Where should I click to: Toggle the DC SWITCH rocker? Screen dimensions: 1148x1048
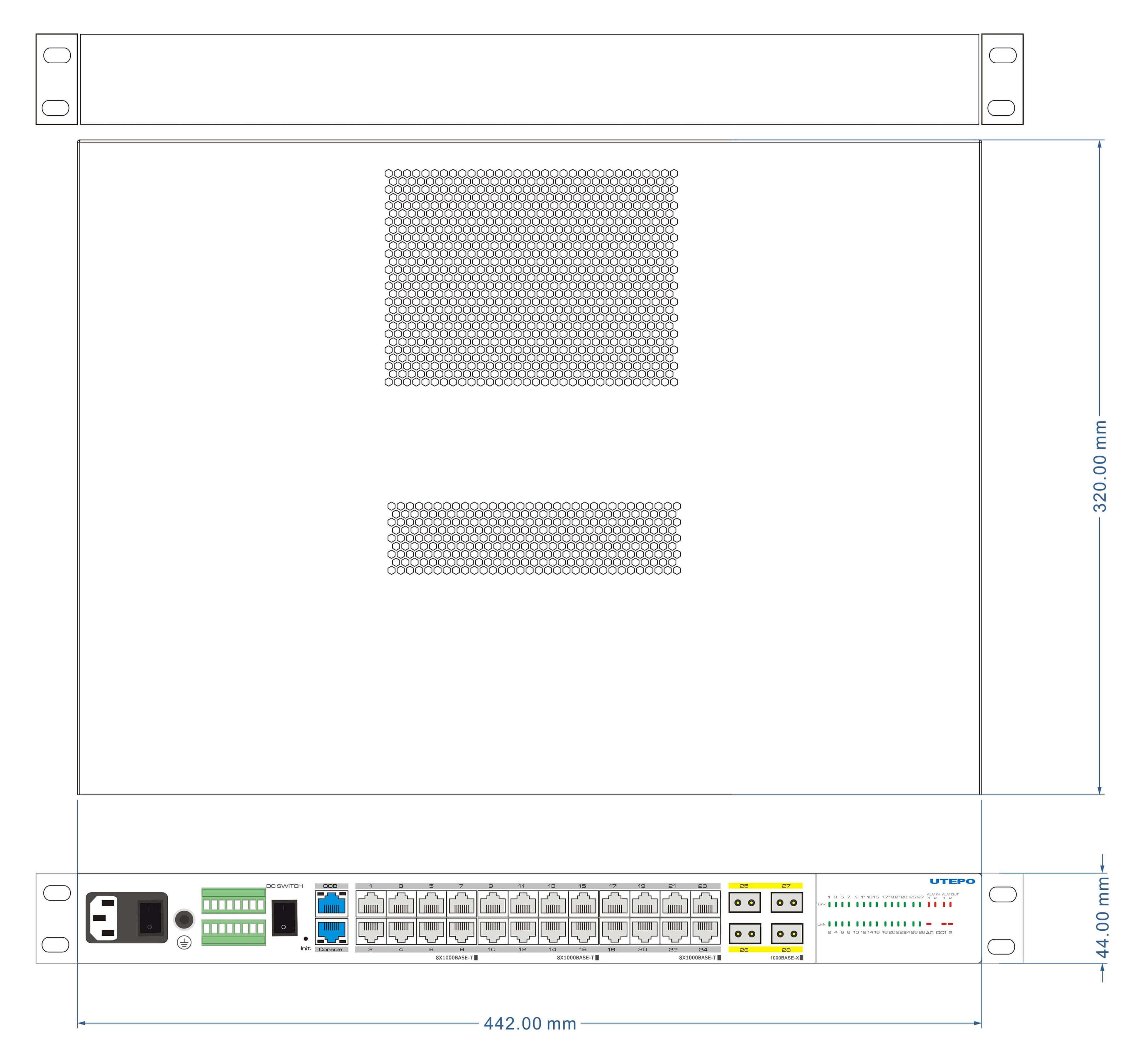click(284, 917)
